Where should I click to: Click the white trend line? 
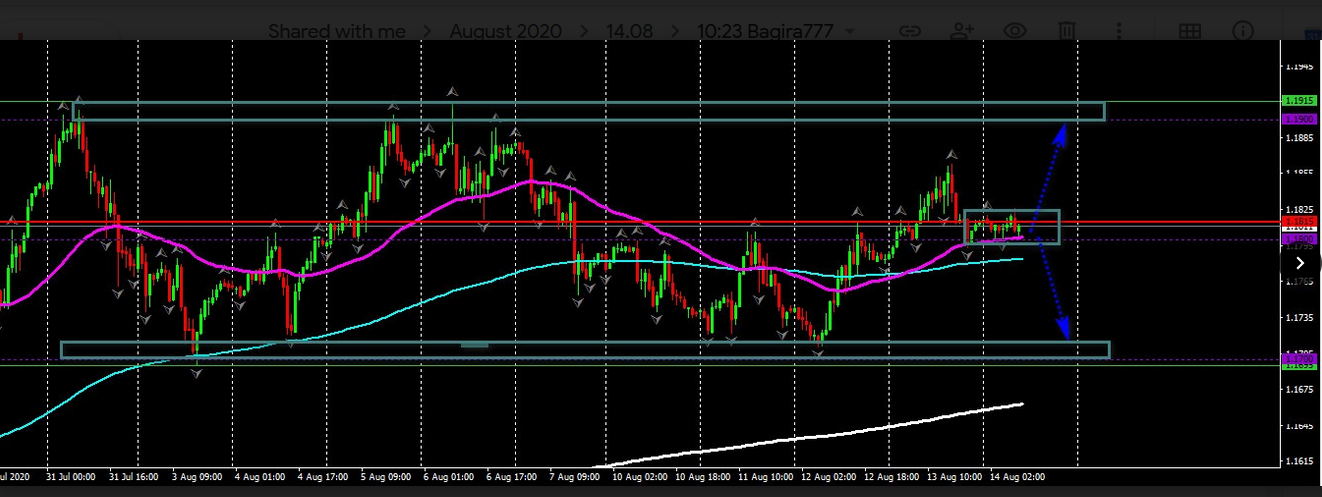(x=820, y=435)
